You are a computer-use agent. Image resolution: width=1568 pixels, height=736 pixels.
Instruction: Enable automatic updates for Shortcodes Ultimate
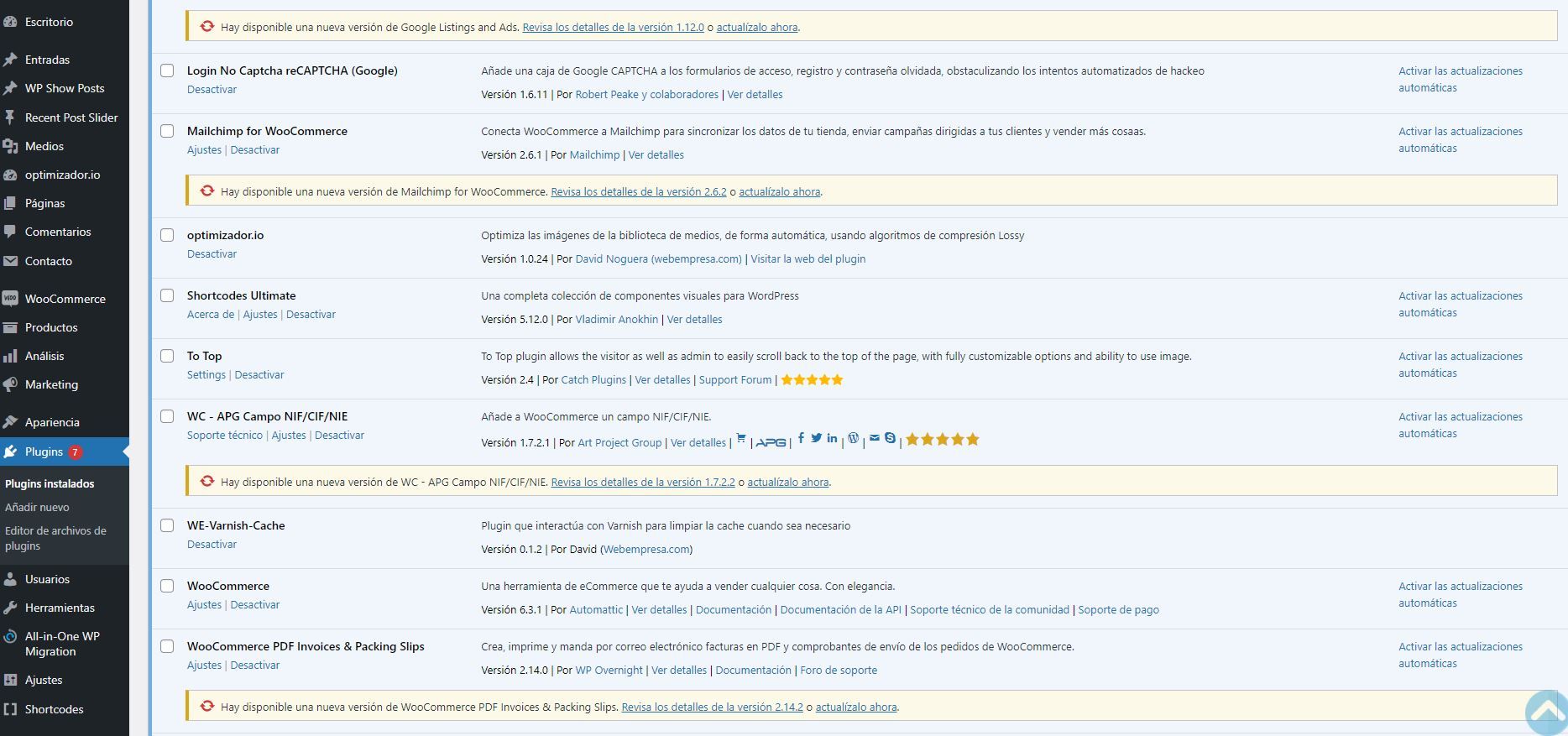pos(1461,304)
